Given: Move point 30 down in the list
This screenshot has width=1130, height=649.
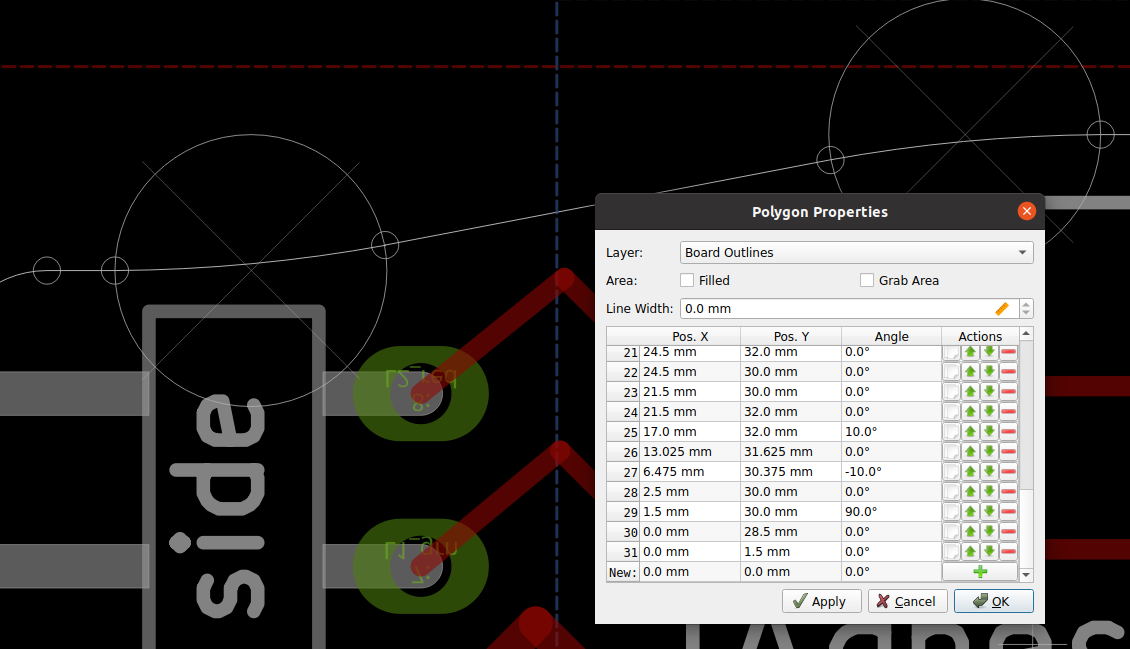Looking at the screenshot, I should tap(989, 531).
